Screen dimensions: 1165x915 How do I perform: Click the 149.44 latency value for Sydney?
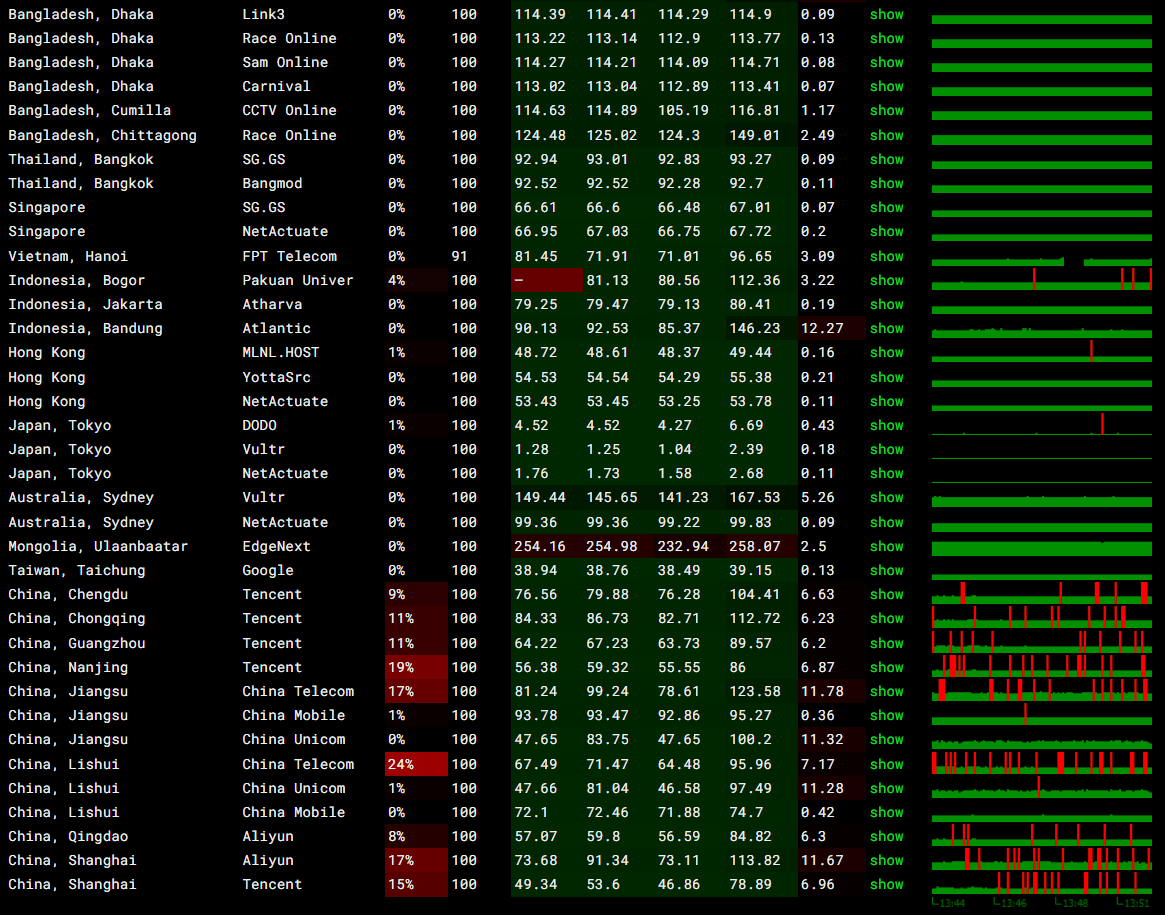(540, 497)
